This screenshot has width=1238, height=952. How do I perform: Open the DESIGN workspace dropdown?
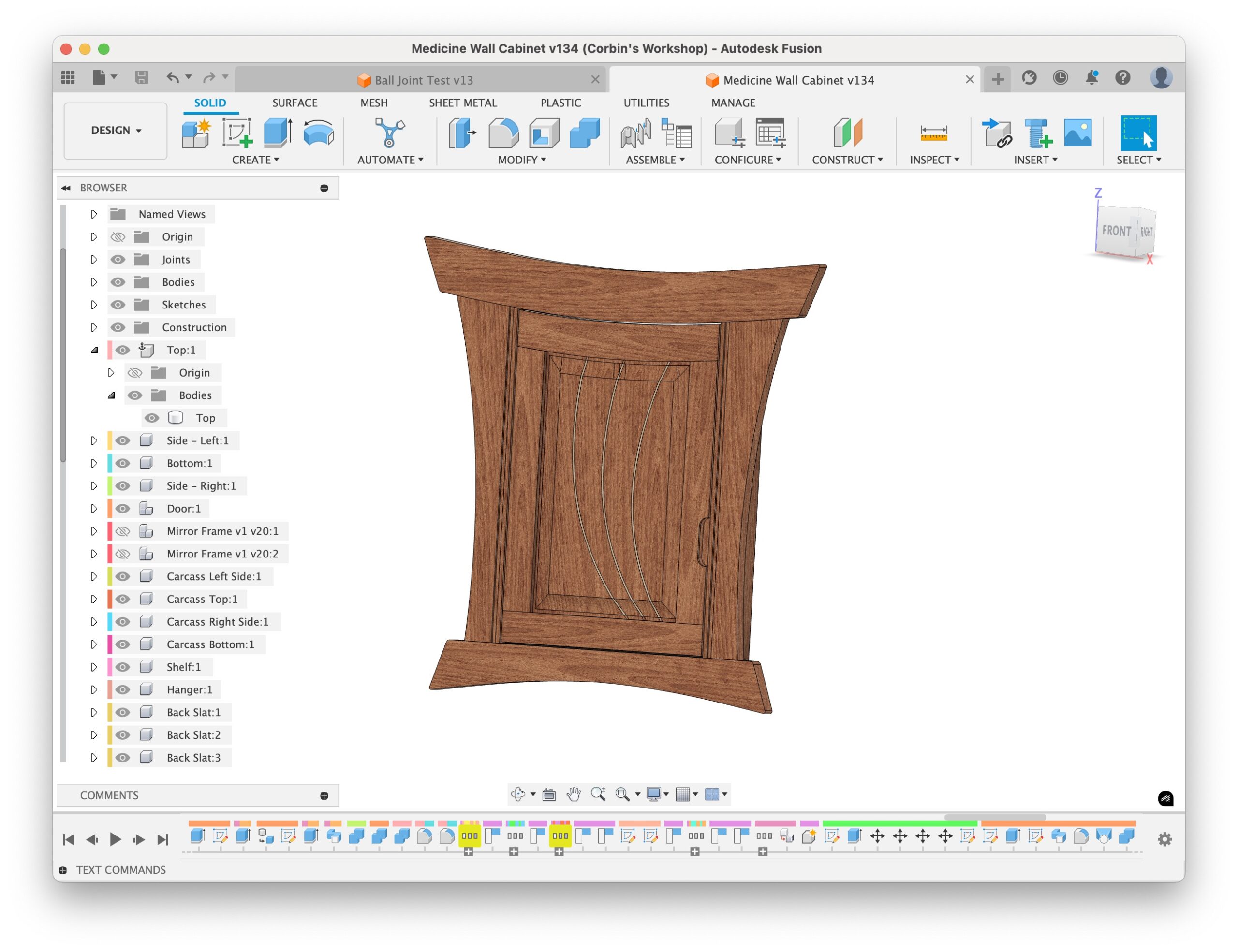click(x=116, y=131)
